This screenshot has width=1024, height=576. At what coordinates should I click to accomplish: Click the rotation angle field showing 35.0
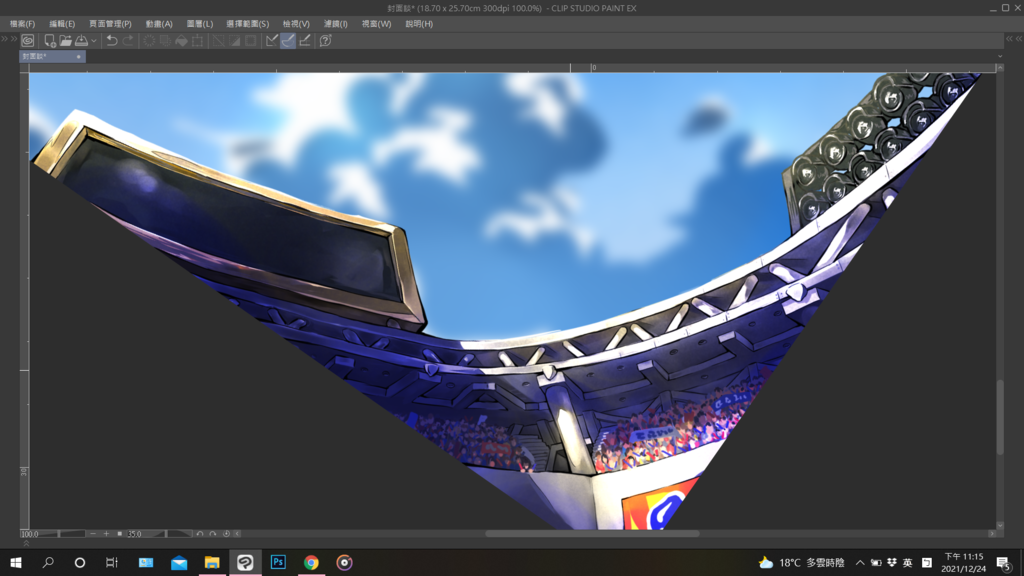[135, 534]
